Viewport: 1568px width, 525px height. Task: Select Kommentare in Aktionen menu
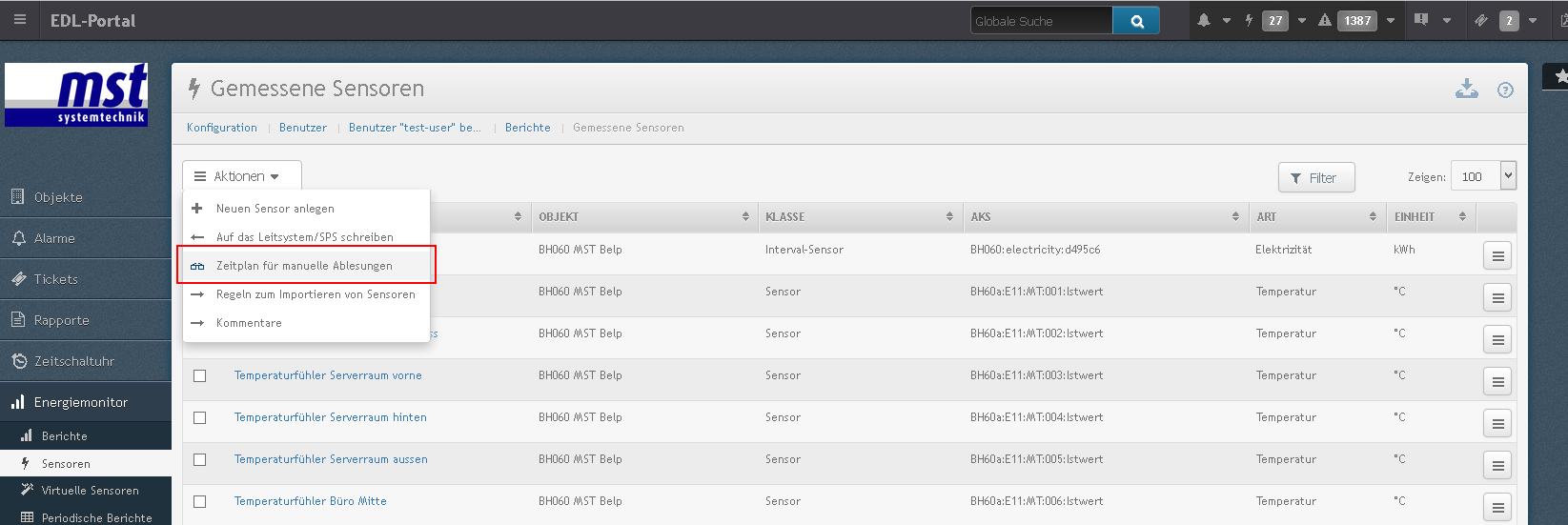tap(306, 323)
